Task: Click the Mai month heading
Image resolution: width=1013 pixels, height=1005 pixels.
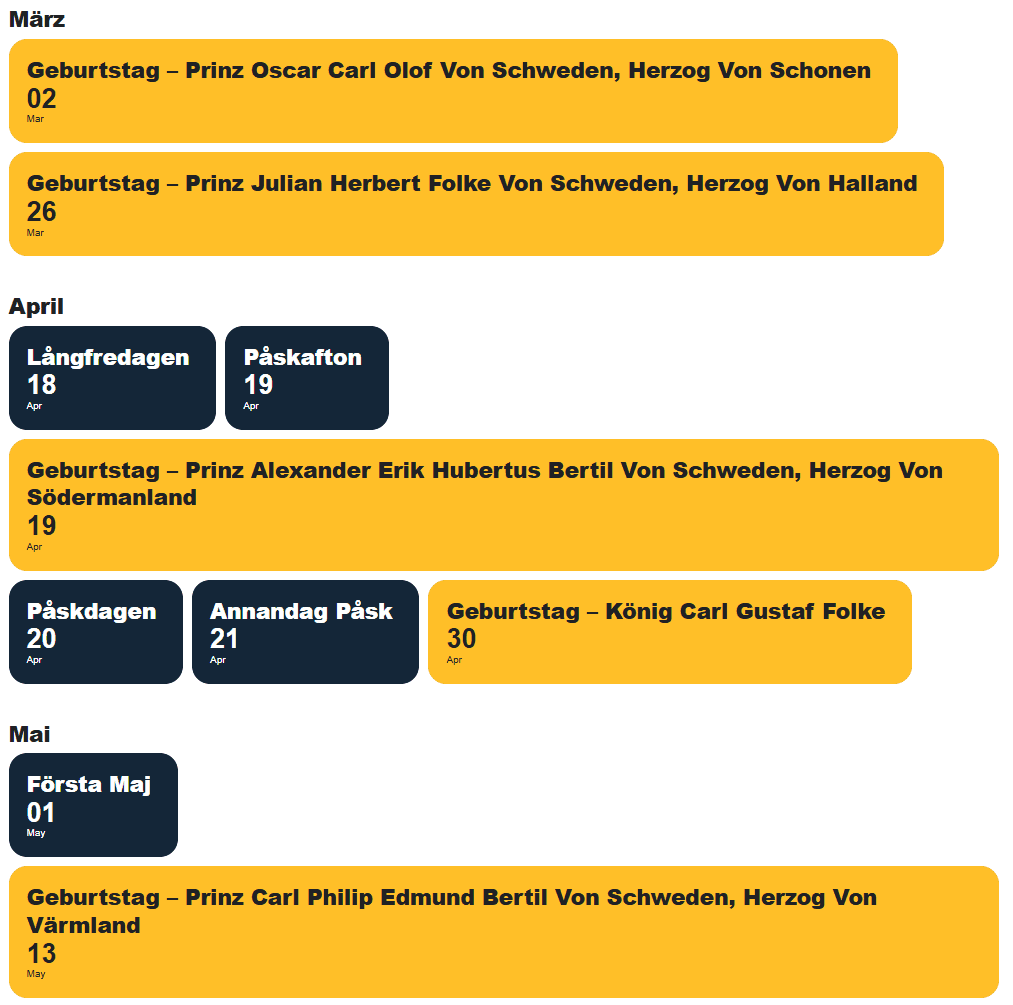Action: pyautogui.click(x=29, y=735)
